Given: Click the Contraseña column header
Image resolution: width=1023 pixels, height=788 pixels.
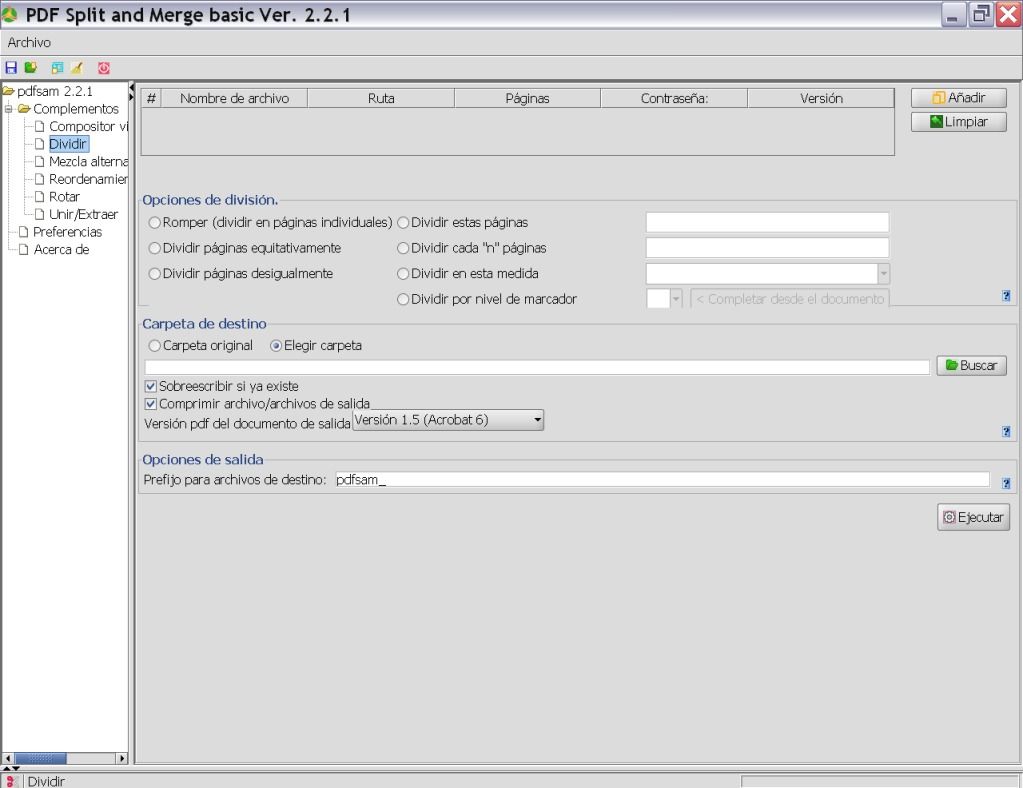Looking at the screenshot, I should coord(674,98).
